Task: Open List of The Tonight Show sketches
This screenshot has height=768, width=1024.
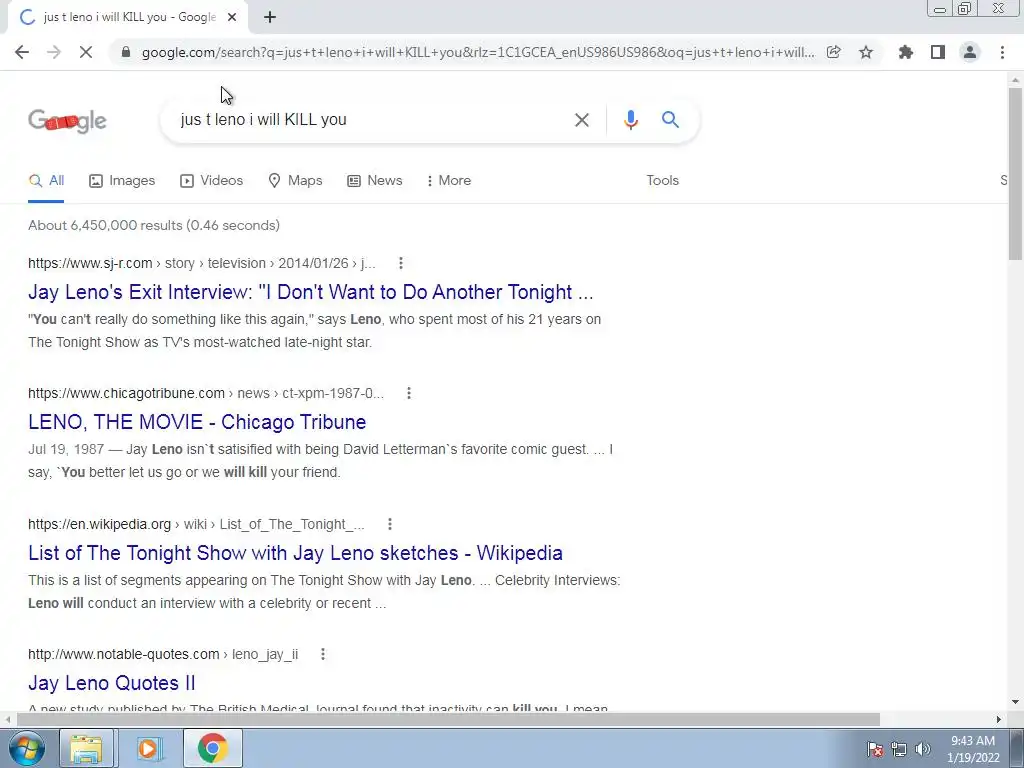Action: pyautogui.click(x=295, y=553)
